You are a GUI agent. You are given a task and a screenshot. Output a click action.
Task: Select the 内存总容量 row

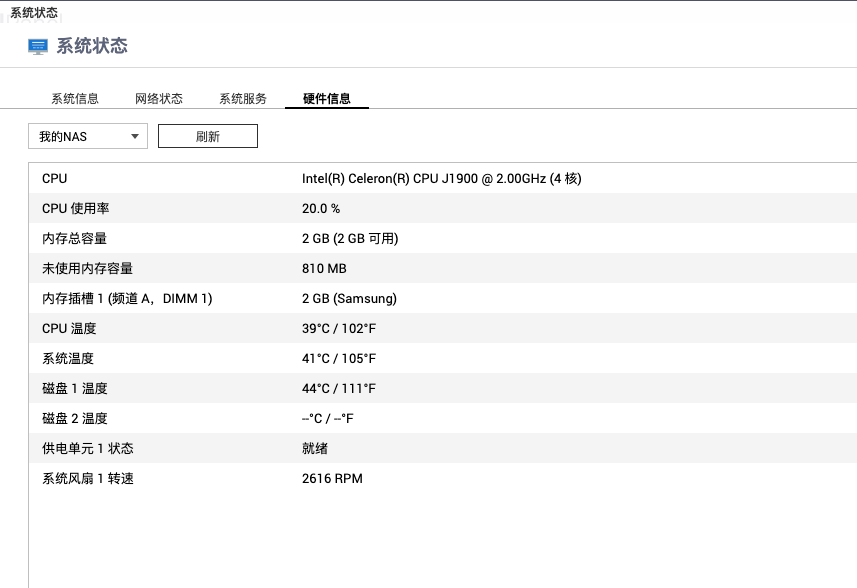[442, 238]
